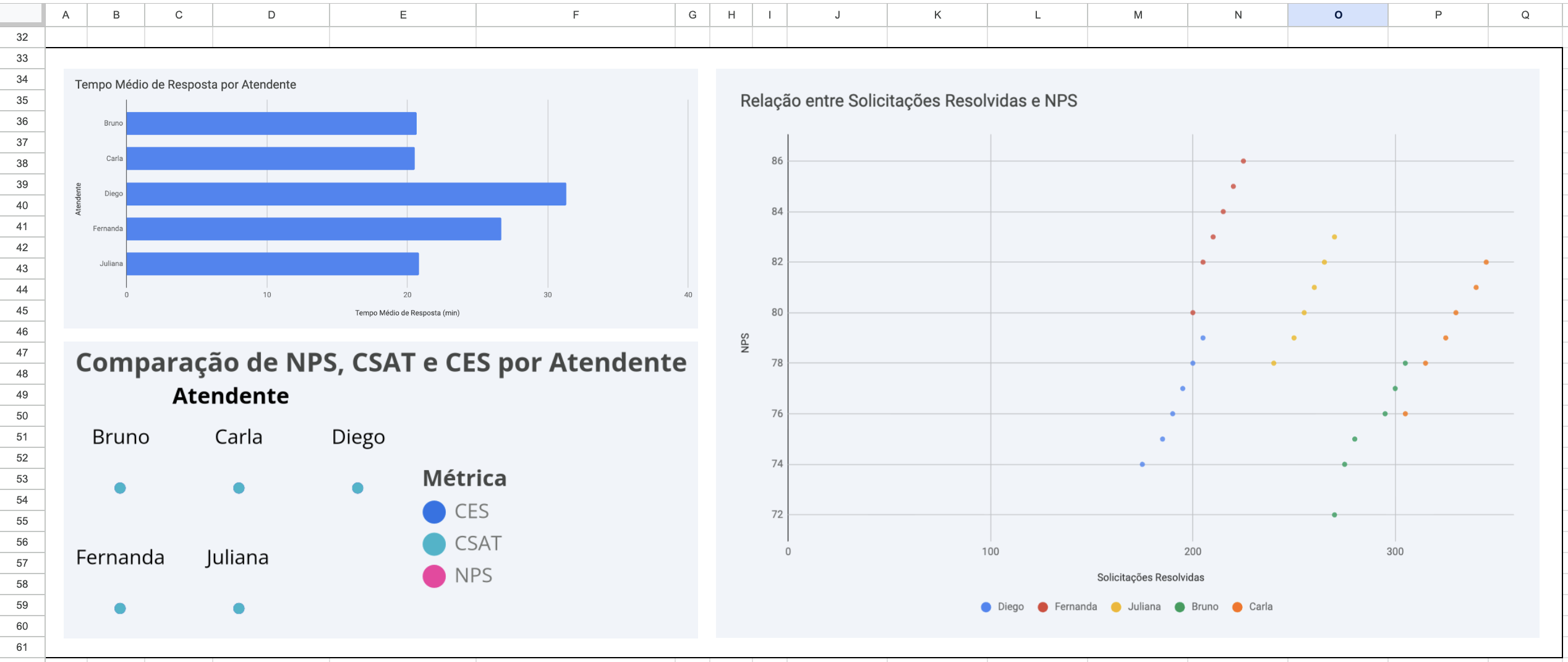Click the 'Fernanda' label in comparison chart

[120, 558]
